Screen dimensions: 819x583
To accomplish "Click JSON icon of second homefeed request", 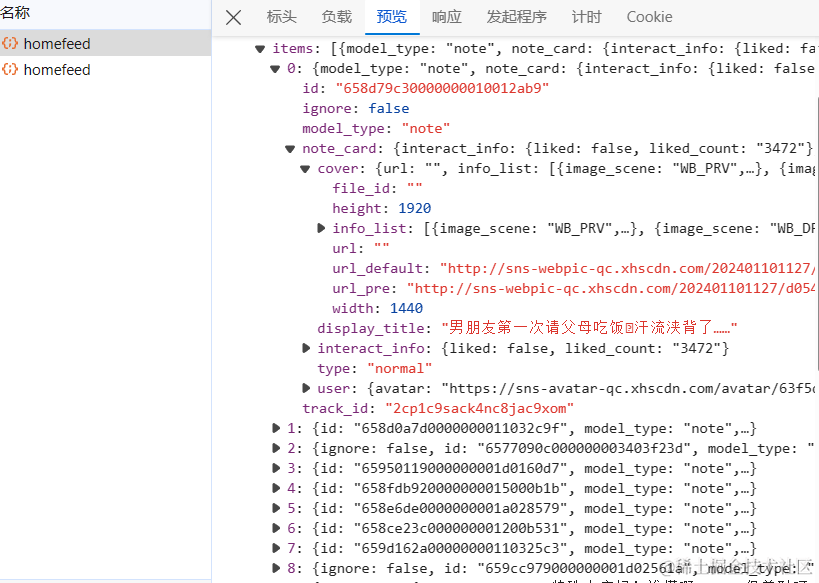I will pos(10,69).
